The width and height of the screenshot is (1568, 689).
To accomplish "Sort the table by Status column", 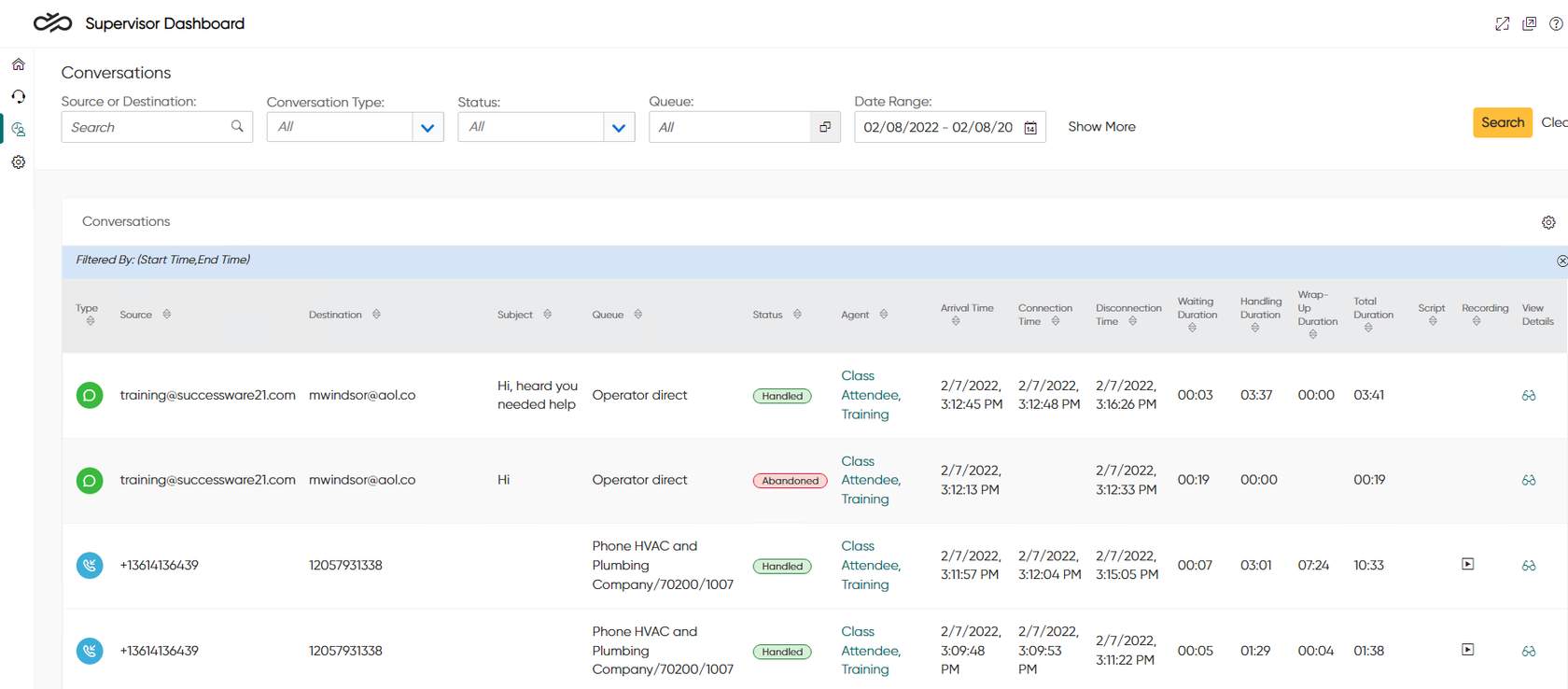I will point(797,315).
